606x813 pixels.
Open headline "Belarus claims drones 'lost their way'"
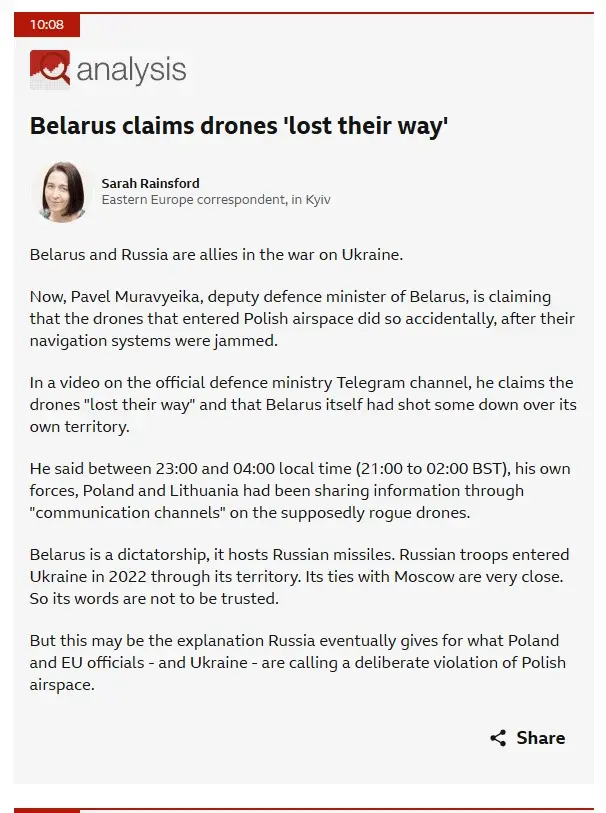238,127
